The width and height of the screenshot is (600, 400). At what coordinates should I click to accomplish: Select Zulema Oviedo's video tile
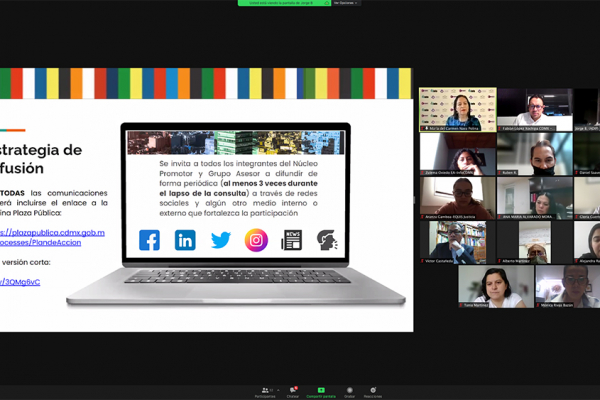pos(458,154)
